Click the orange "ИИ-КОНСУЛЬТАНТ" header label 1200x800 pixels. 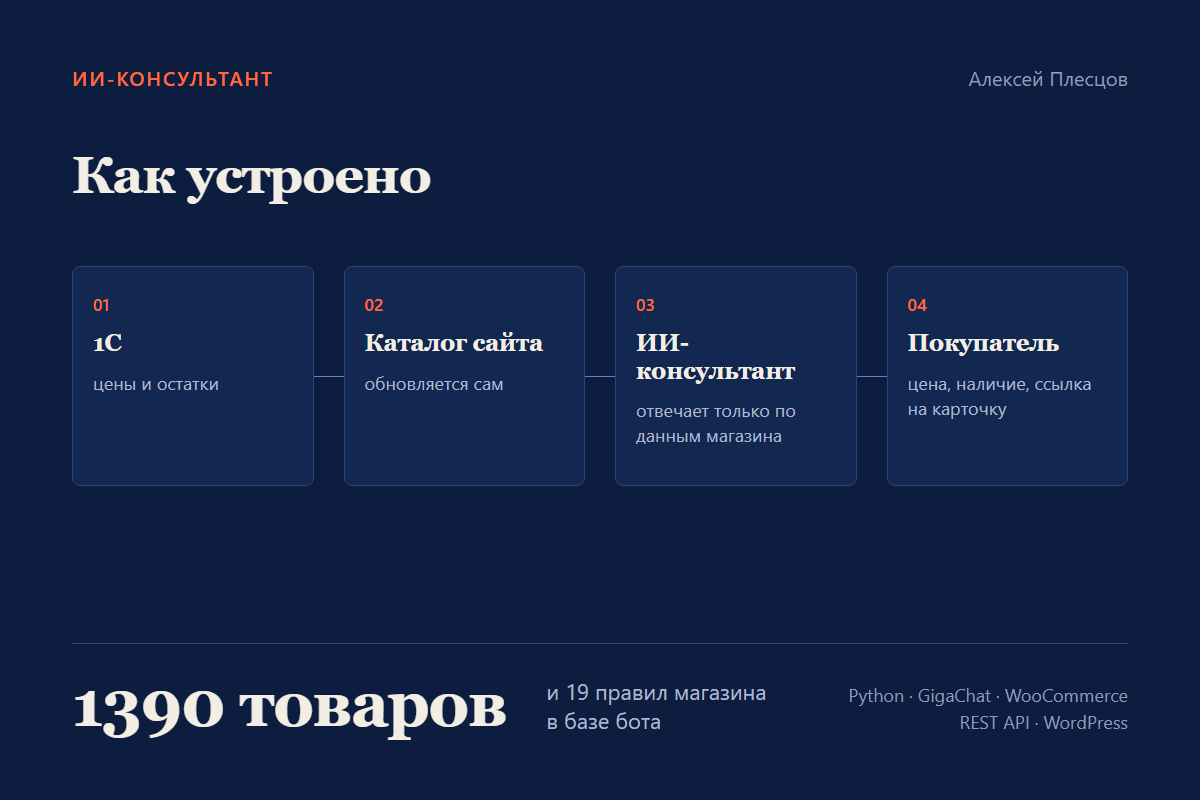pos(173,80)
